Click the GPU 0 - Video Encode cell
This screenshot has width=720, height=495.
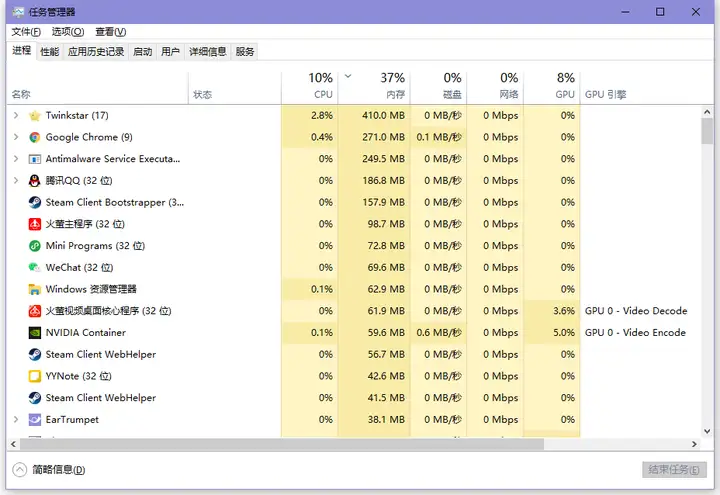(635, 332)
